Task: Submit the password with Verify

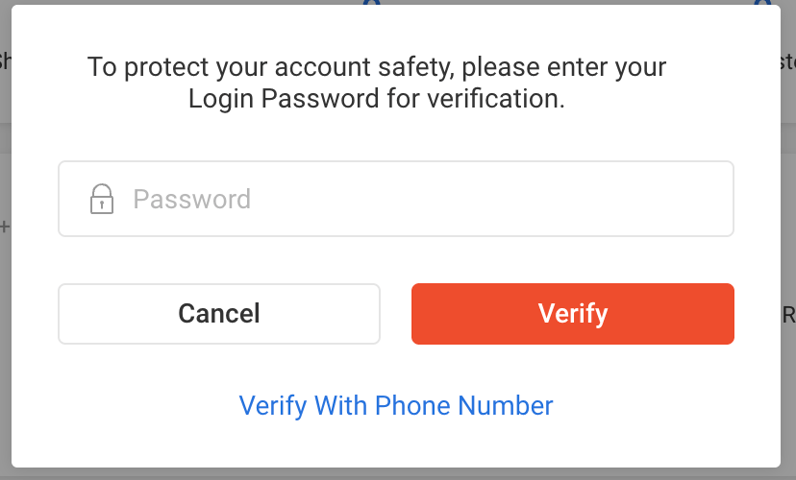Action: coord(573,314)
